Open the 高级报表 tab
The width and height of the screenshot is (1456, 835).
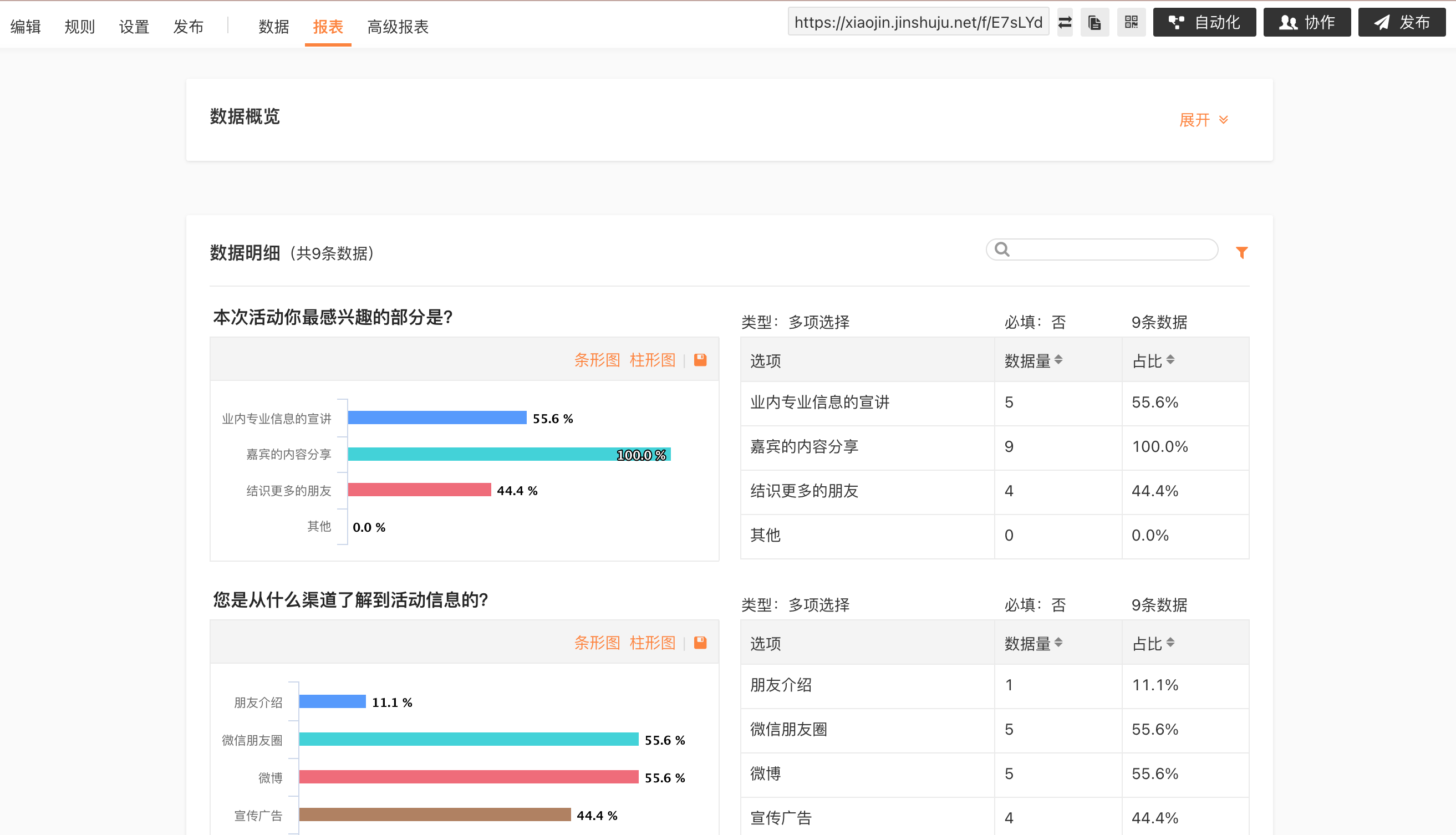(x=398, y=27)
